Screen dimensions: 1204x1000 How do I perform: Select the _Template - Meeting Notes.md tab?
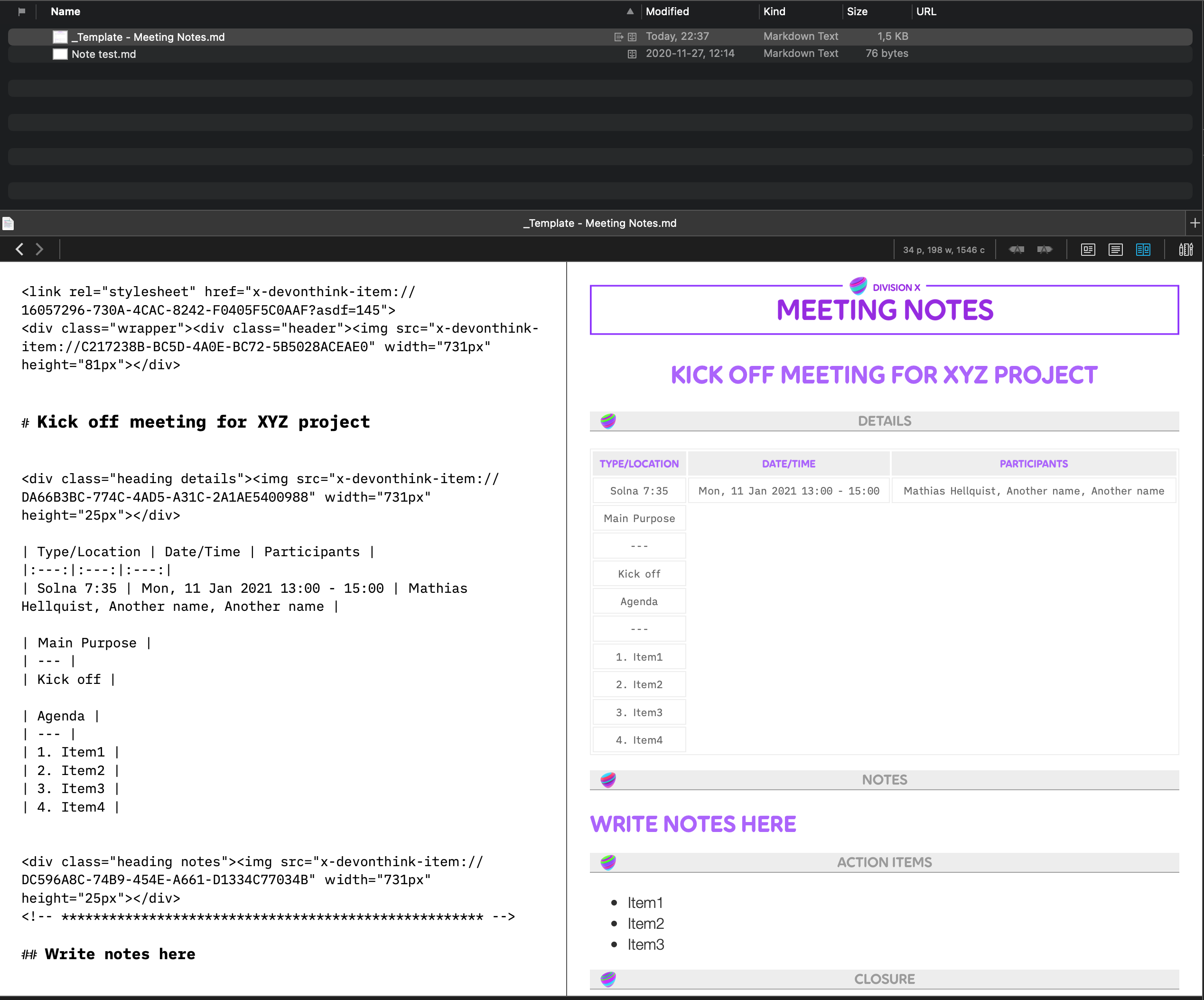point(599,223)
